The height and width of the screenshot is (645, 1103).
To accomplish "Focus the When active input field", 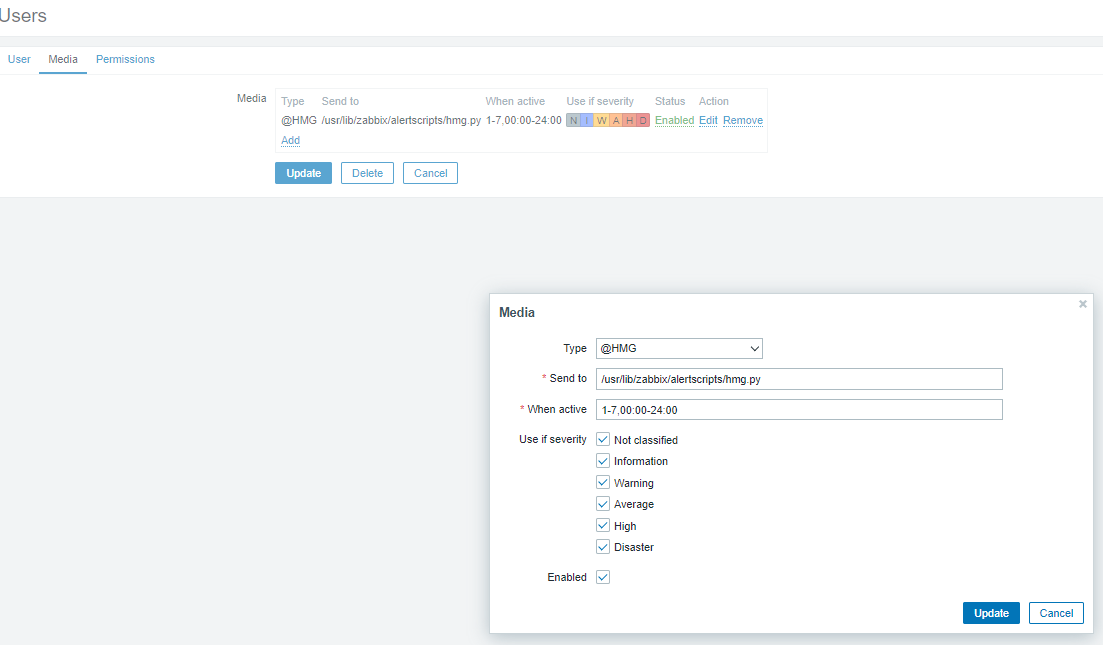I will [x=799, y=409].
